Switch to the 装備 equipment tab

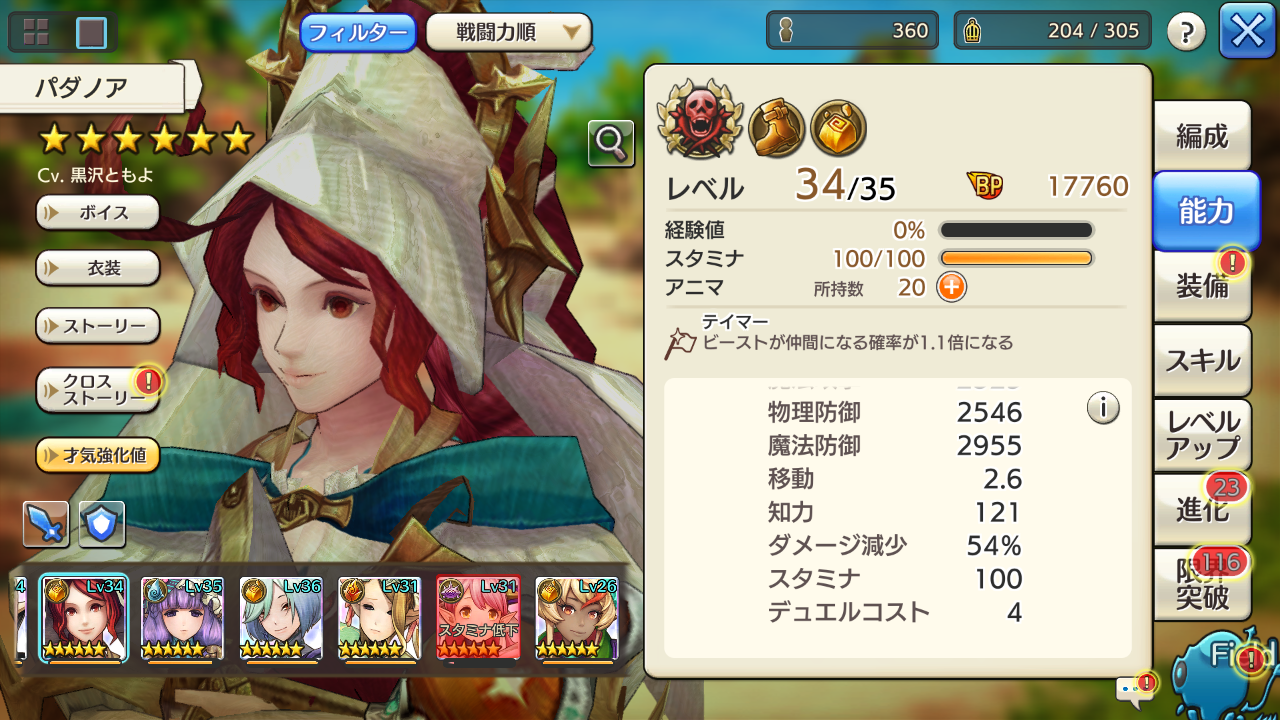point(1202,286)
